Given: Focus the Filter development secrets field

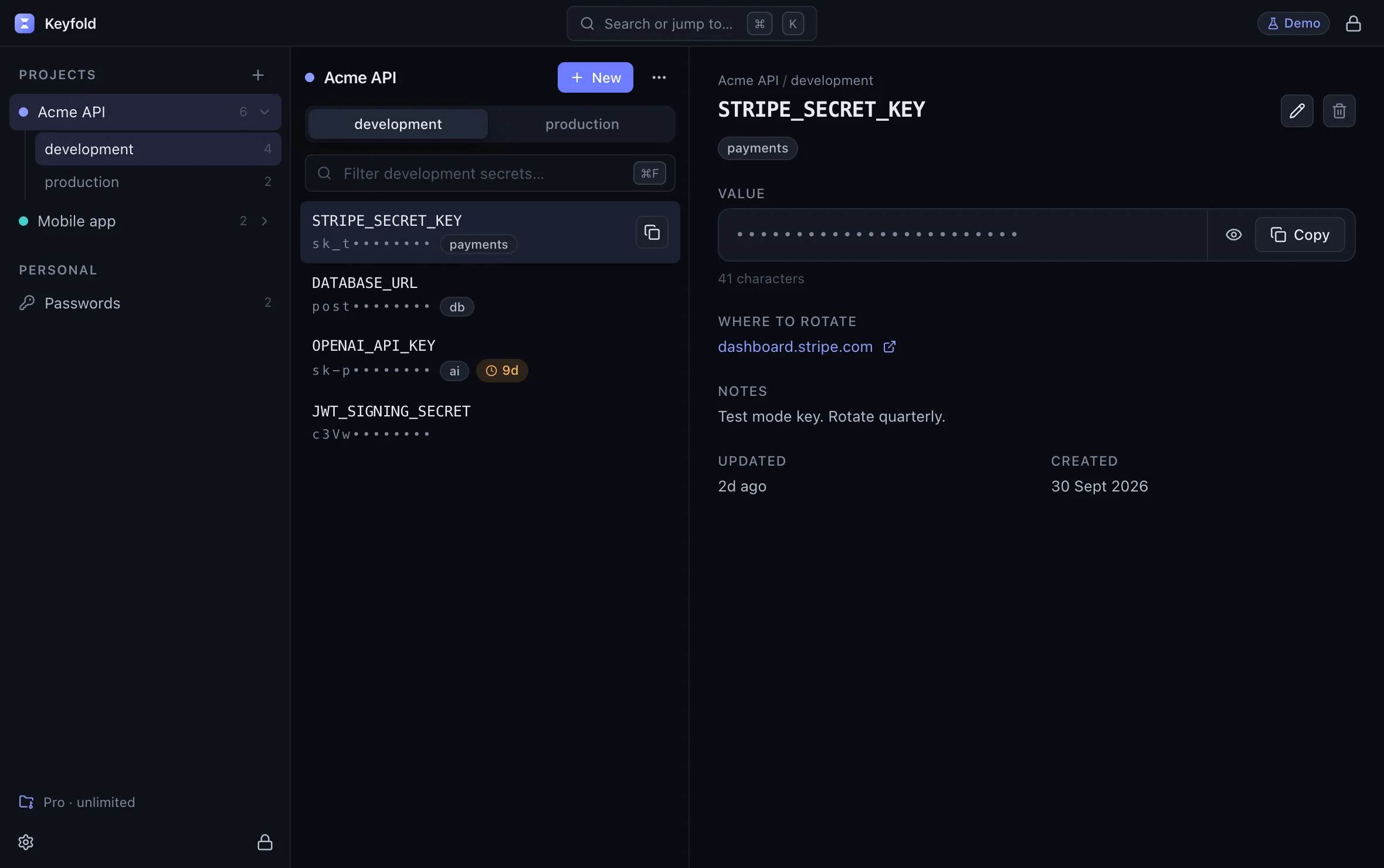Looking at the screenshot, I should (x=490, y=173).
